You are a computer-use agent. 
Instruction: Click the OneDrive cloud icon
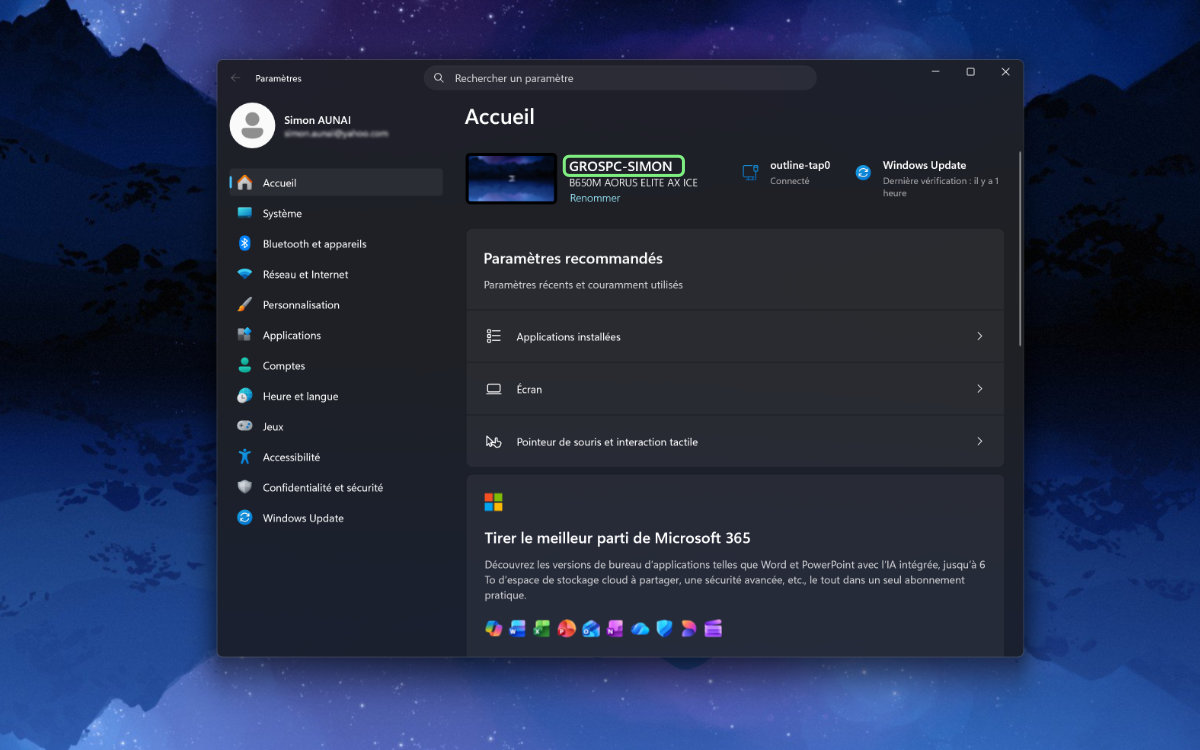640,628
